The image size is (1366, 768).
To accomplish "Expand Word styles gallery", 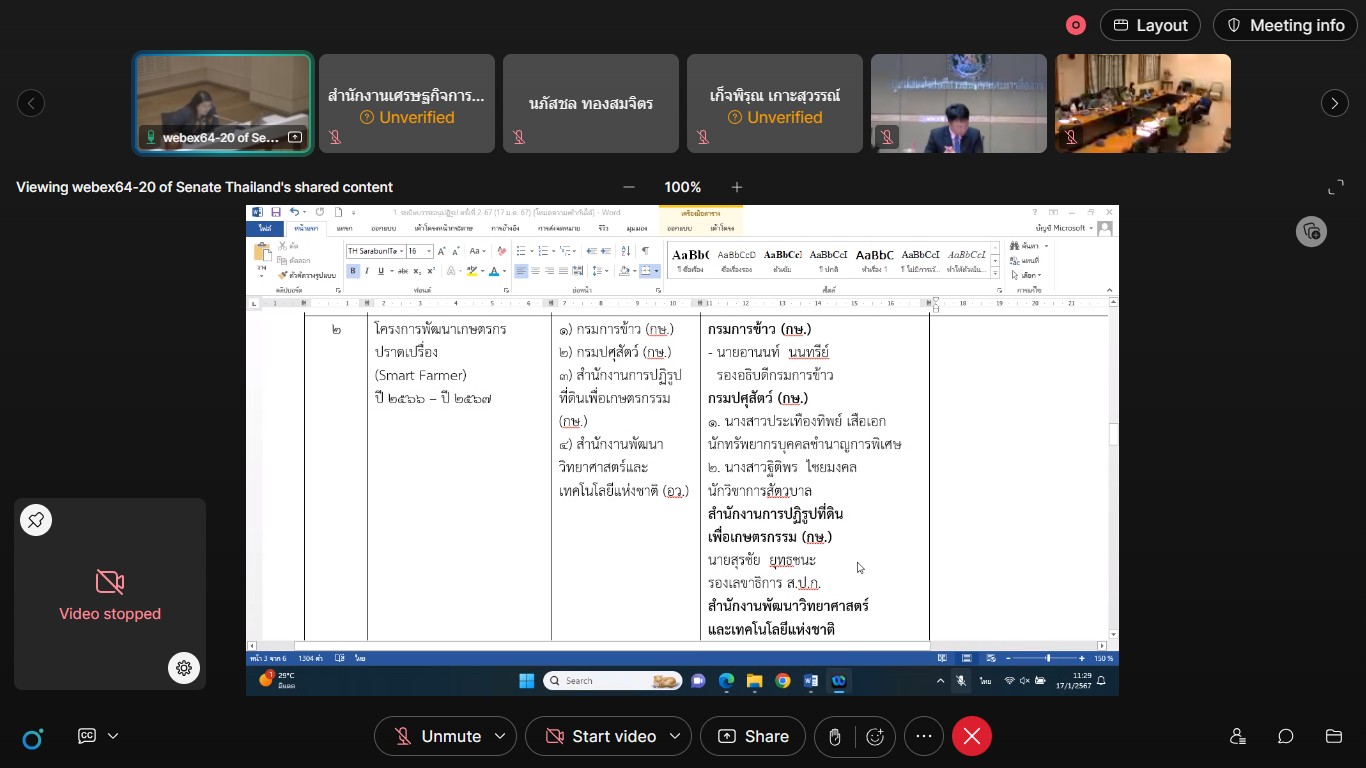I will 995,273.
